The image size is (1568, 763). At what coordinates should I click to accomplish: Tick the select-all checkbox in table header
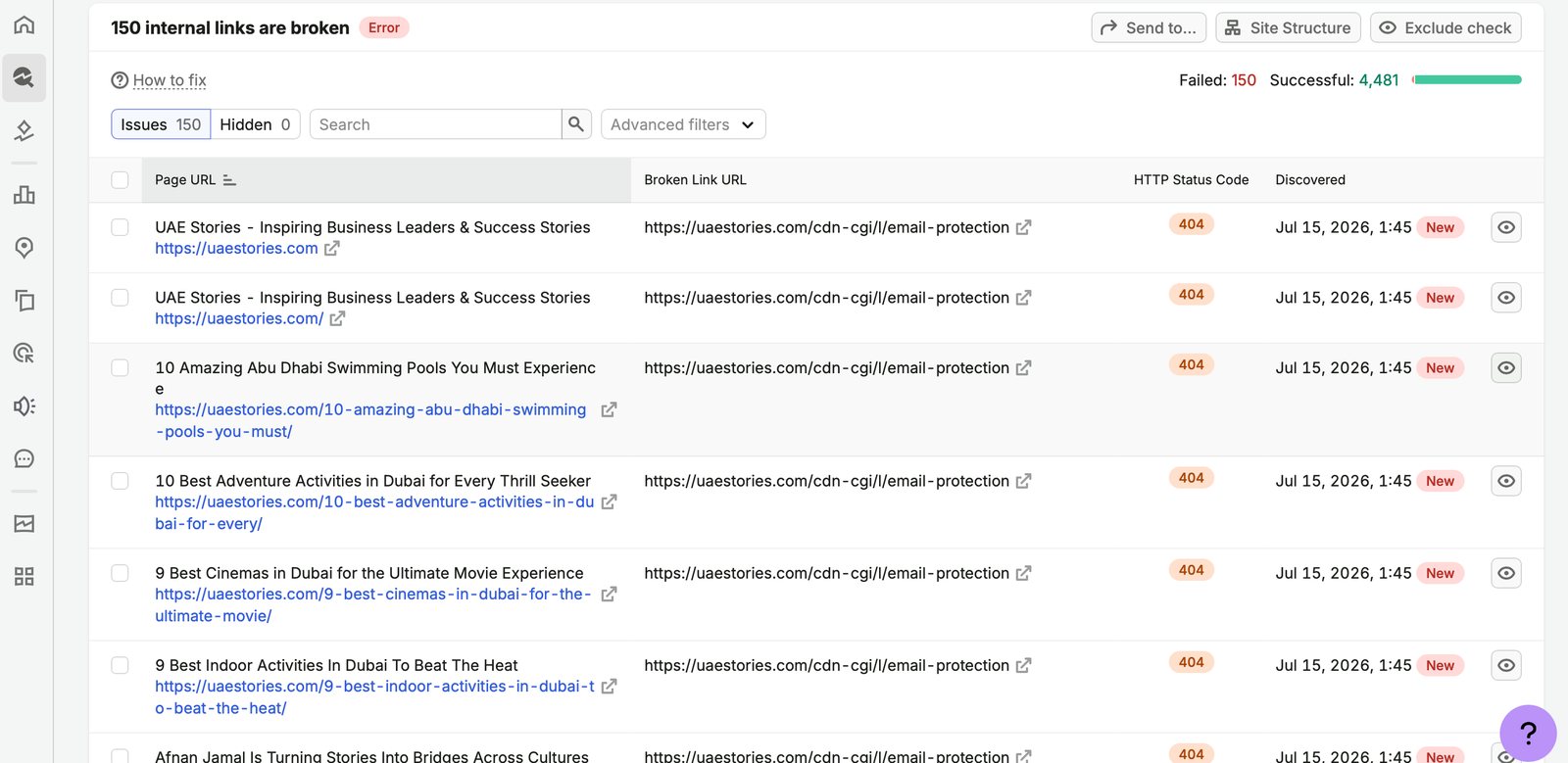120,180
